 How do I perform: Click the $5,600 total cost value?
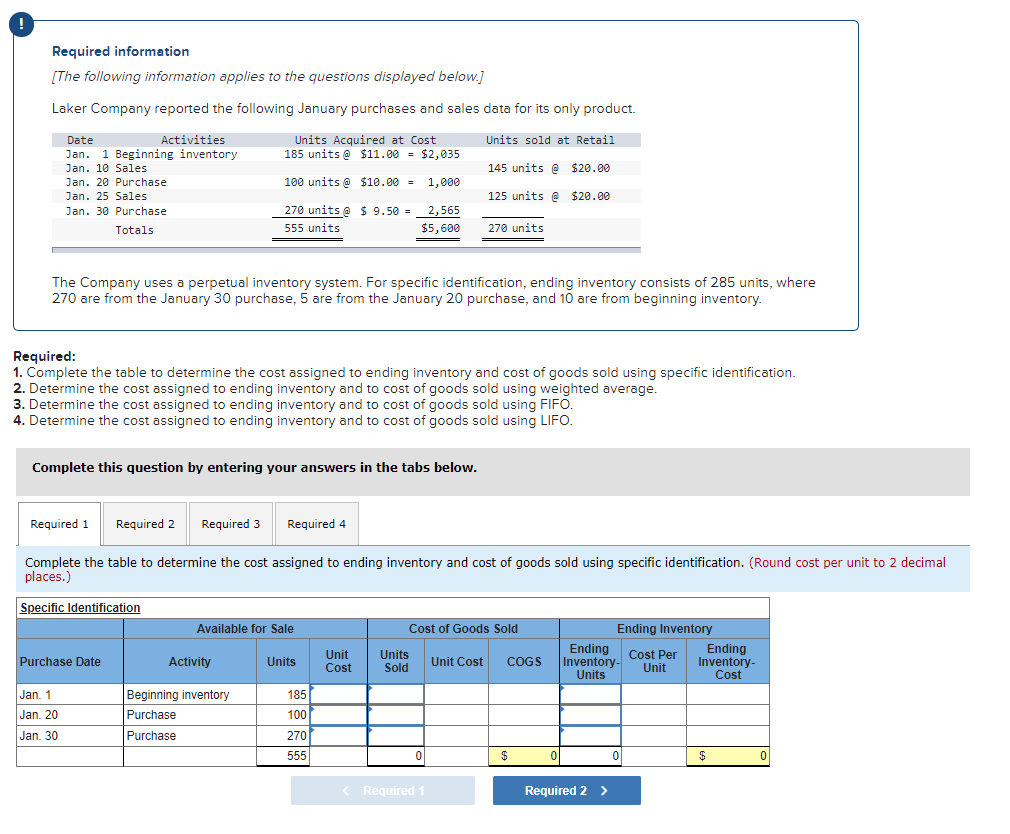coord(441,228)
